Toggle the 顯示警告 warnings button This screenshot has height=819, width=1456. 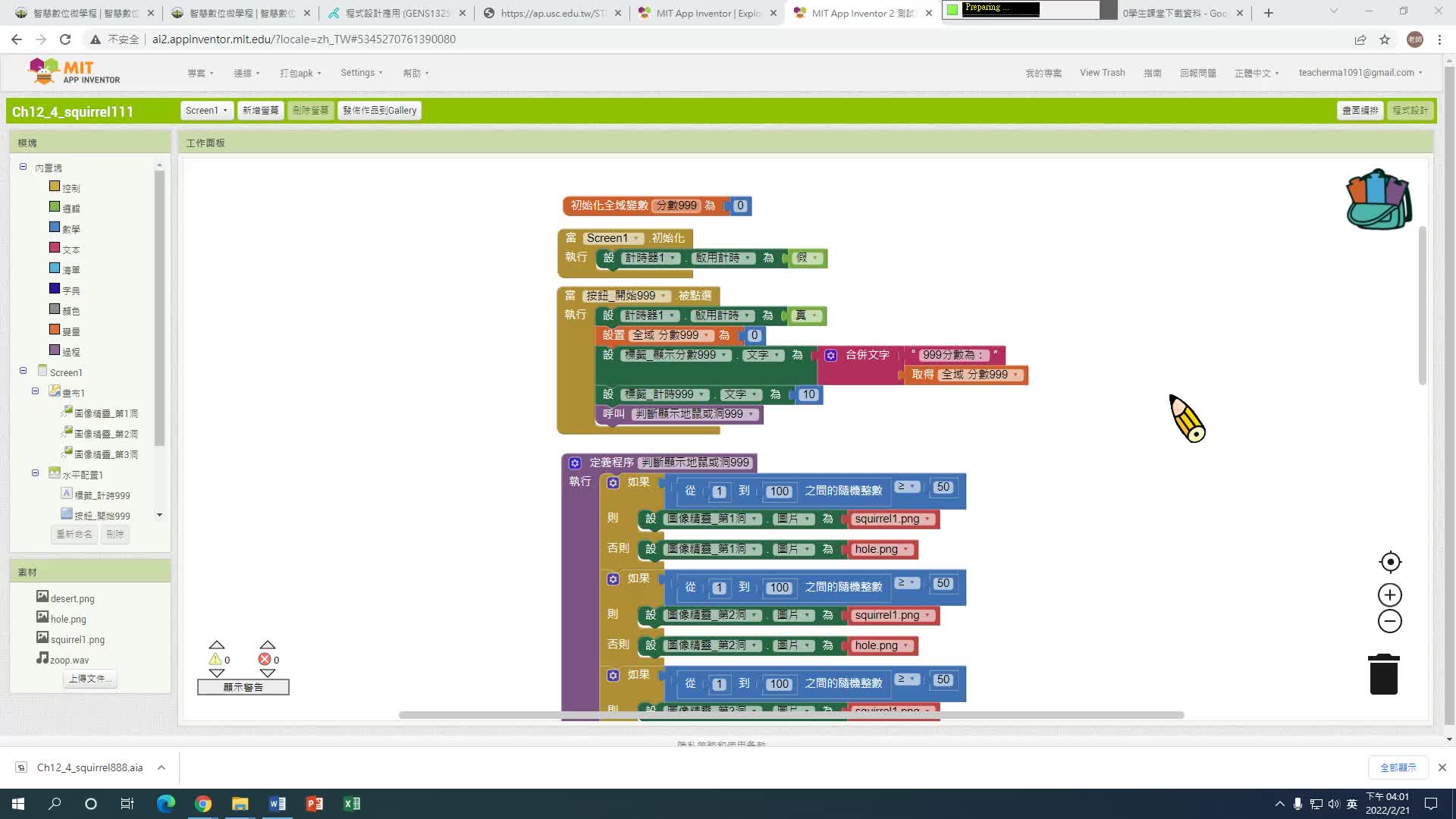pos(243,687)
